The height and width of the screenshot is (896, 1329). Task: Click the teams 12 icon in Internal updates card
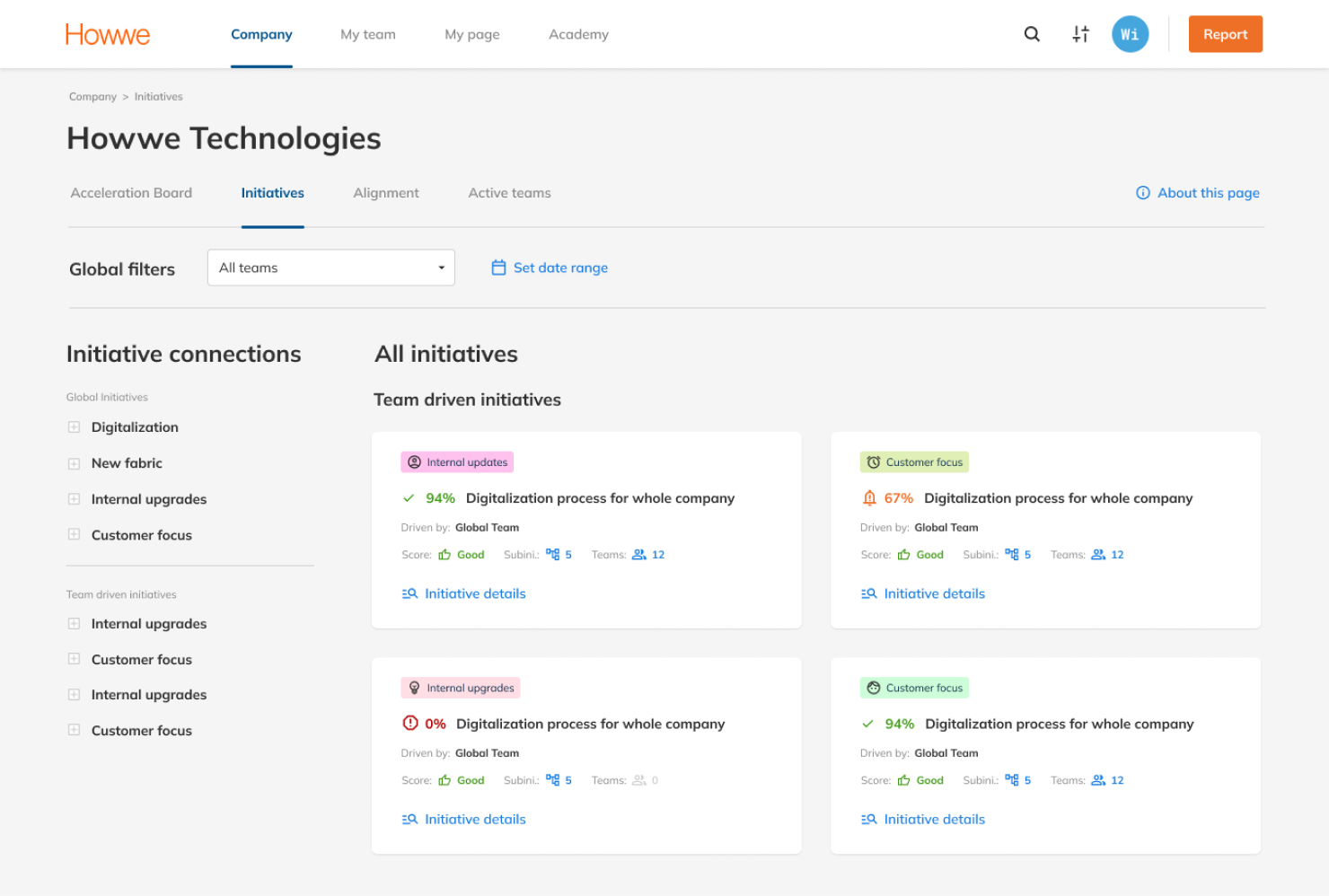pos(638,555)
